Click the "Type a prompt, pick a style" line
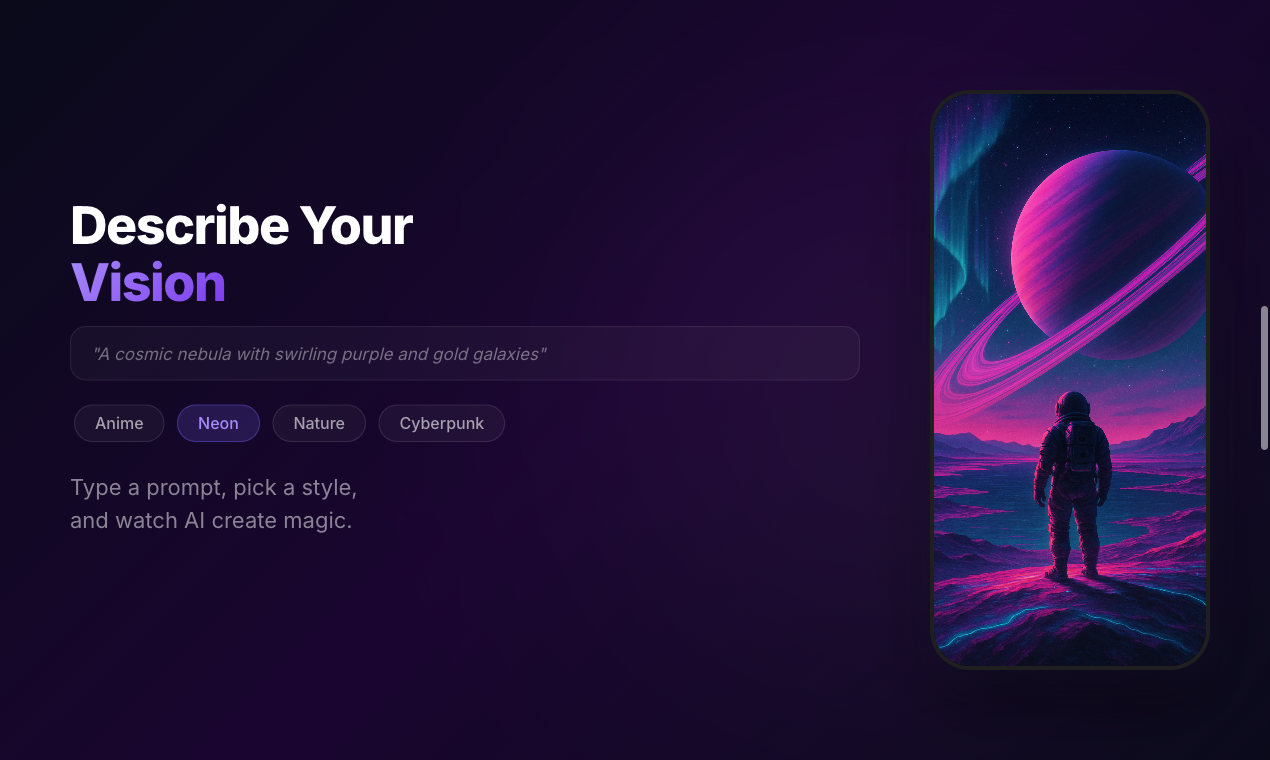The width and height of the screenshot is (1270, 760). [x=214, y=488]
